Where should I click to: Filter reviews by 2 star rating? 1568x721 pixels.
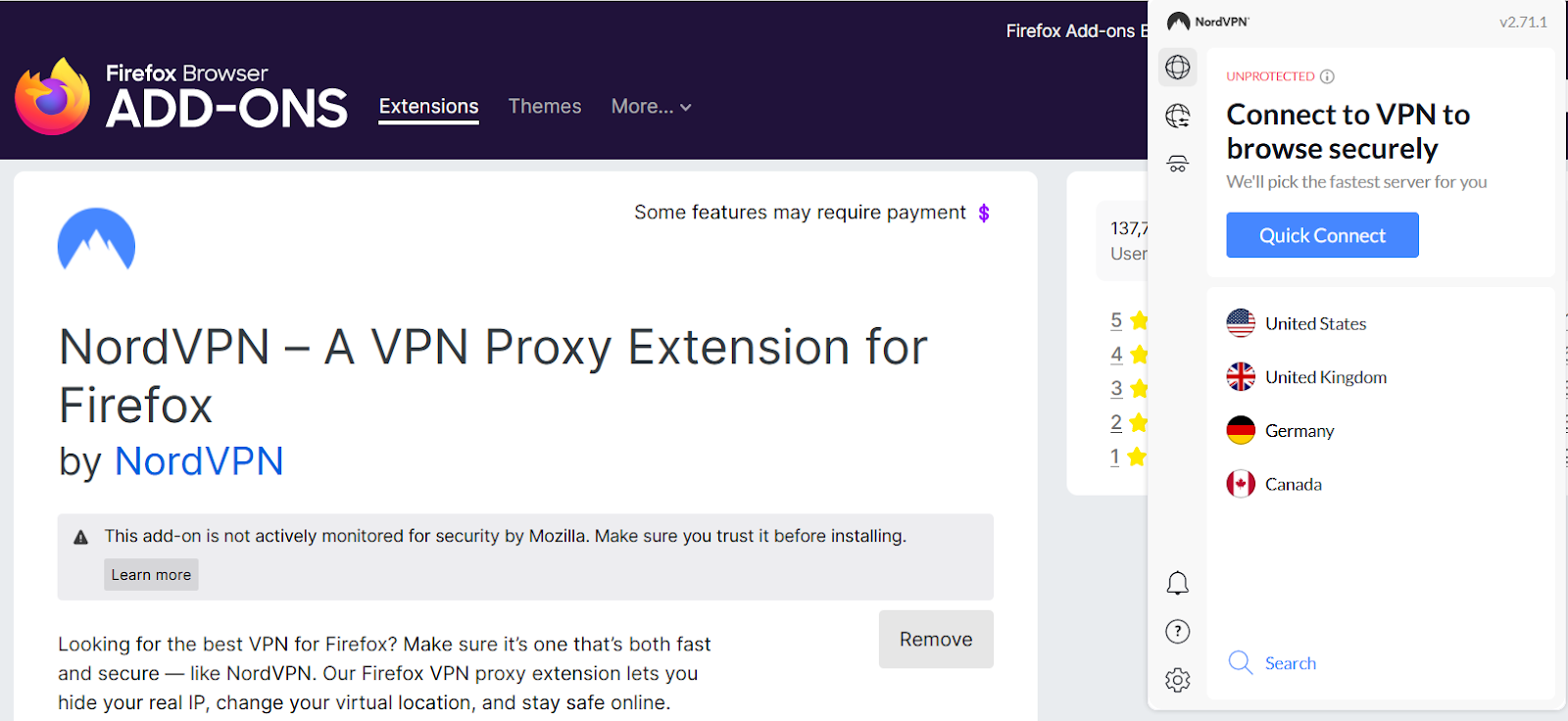(x=1129, y=423)
